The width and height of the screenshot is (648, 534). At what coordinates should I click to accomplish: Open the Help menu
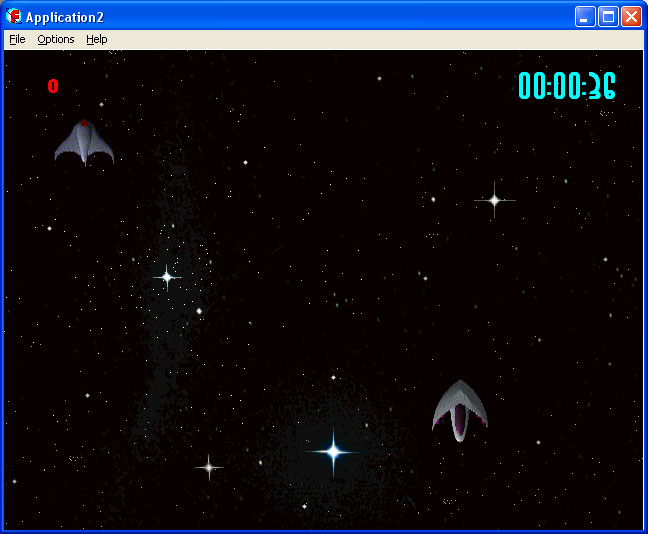tap(96, 39)
